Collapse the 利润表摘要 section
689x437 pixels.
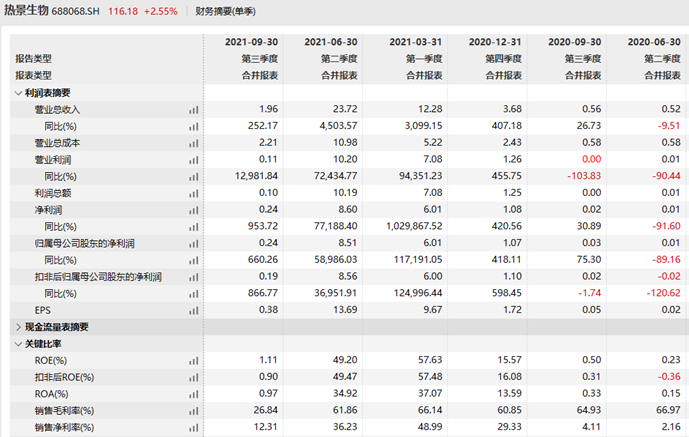point(18,93)
